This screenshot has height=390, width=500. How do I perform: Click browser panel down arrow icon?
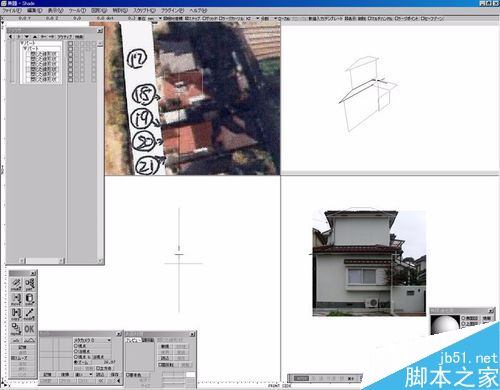pyautogui.click(x=27, y=37)
